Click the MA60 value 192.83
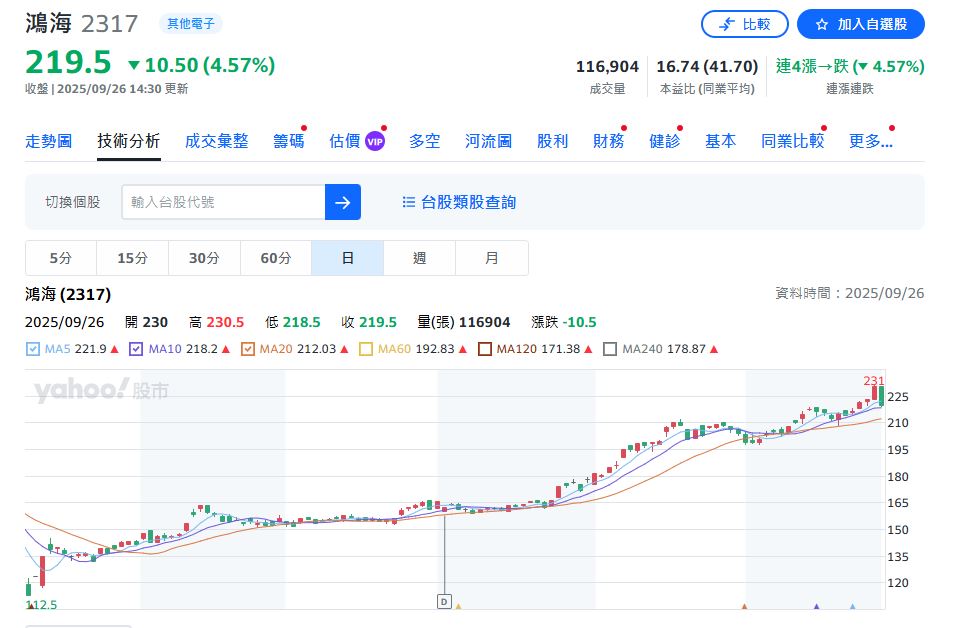Screen dimensions: 953x628 click(x=435, y=349)
